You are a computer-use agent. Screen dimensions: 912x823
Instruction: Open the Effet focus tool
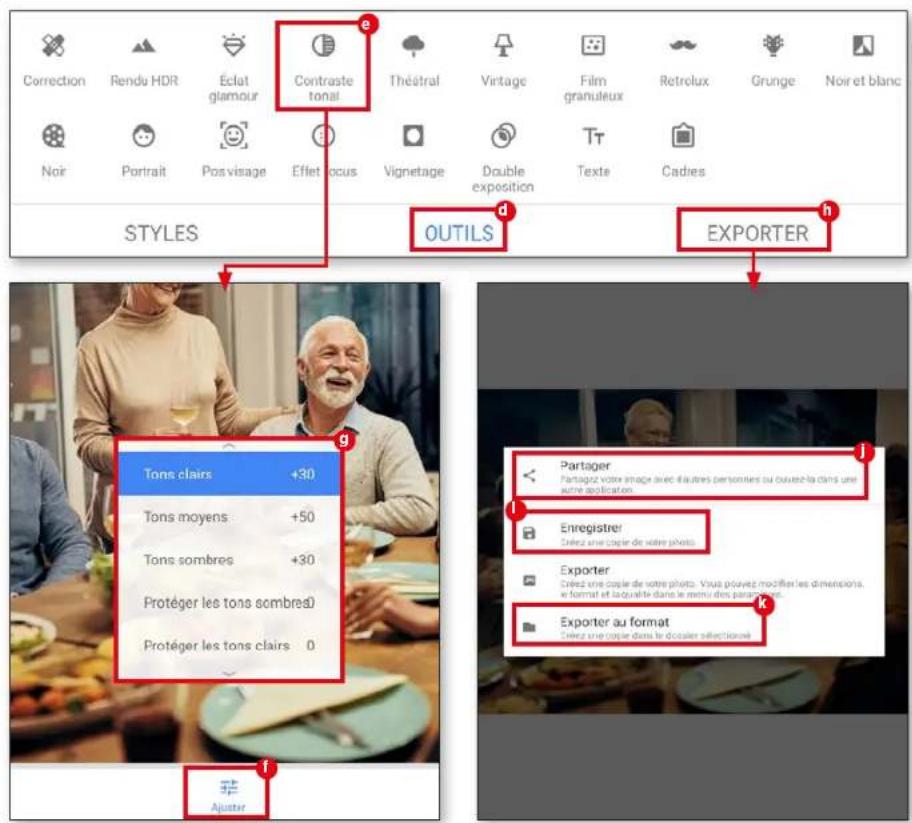323,151
